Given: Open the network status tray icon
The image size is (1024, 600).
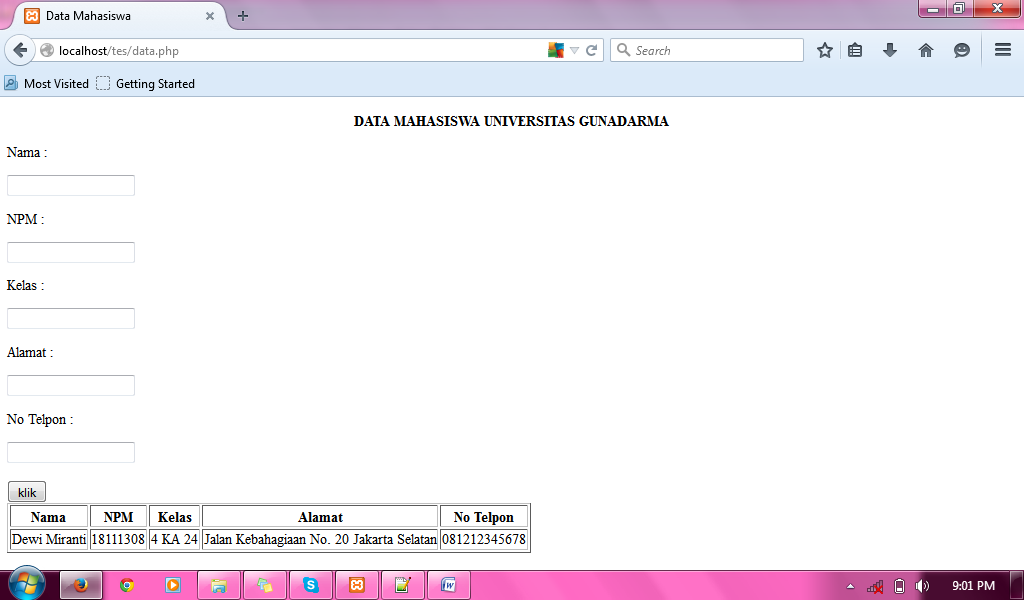Looking at the screenshot, I should [x=875, y=586].
